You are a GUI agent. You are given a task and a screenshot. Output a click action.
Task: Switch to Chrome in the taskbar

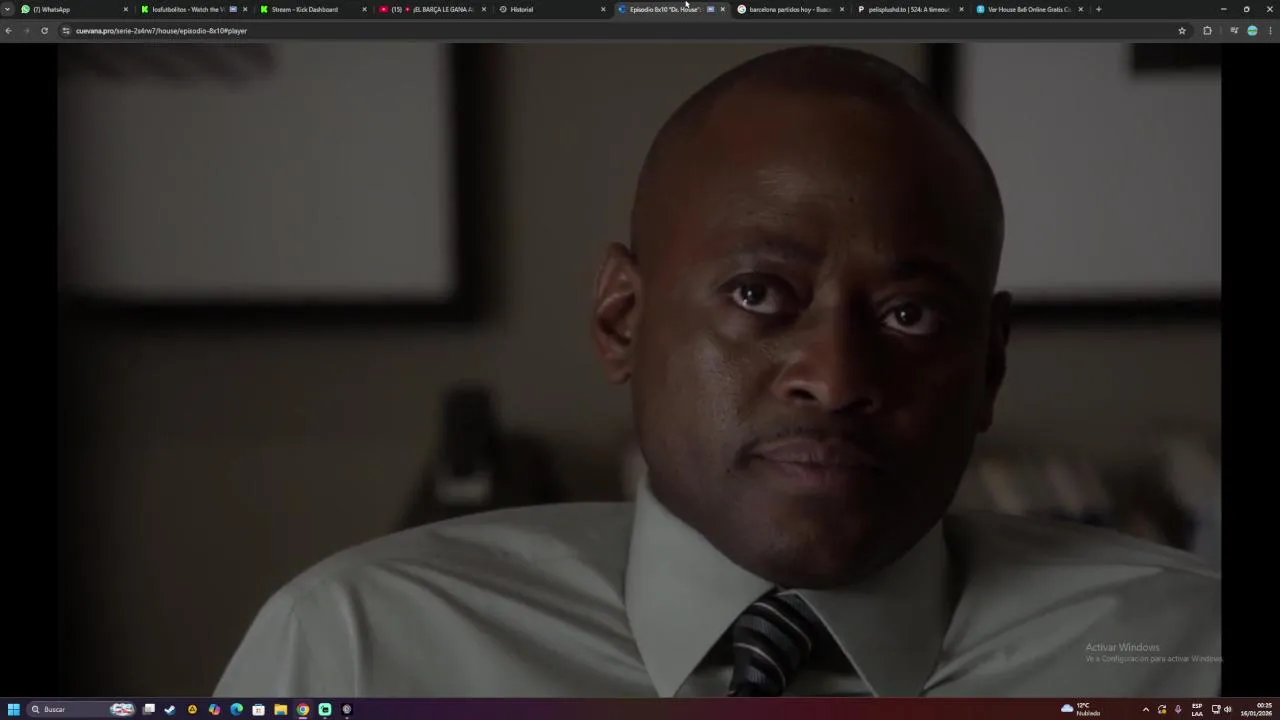click(302, 709)
